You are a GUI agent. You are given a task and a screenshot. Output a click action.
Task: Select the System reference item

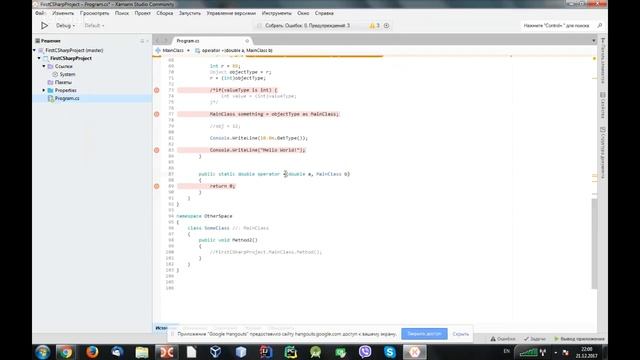click(x=67, y=74)
